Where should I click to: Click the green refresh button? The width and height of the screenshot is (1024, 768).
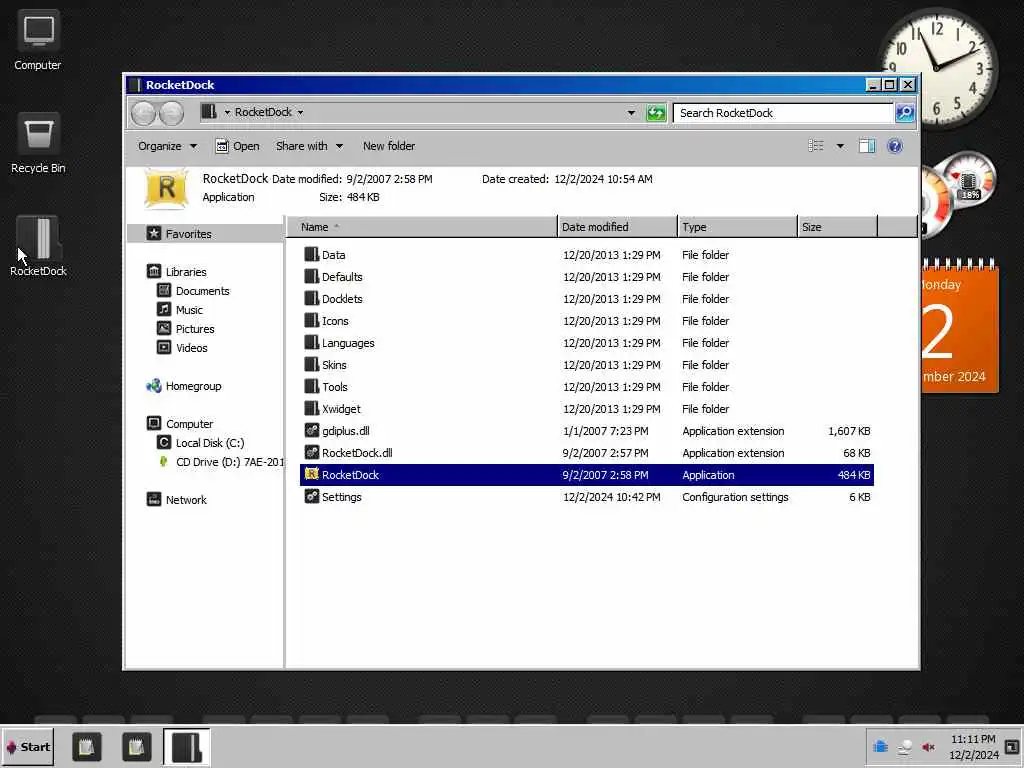(x=656, y=113)
